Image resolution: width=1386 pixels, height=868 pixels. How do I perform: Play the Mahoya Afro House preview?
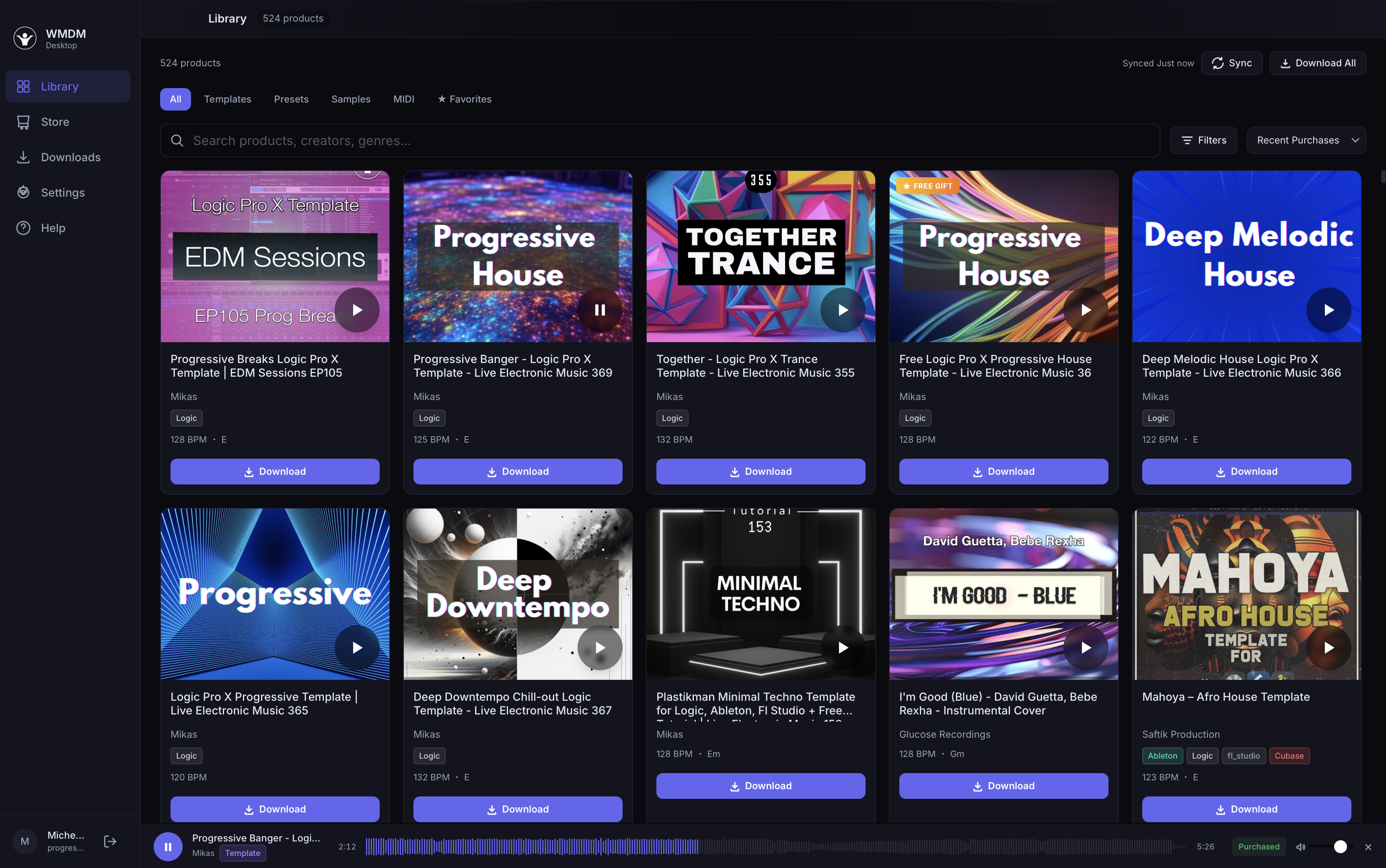pyautogui.click(x=1328, y=648)
